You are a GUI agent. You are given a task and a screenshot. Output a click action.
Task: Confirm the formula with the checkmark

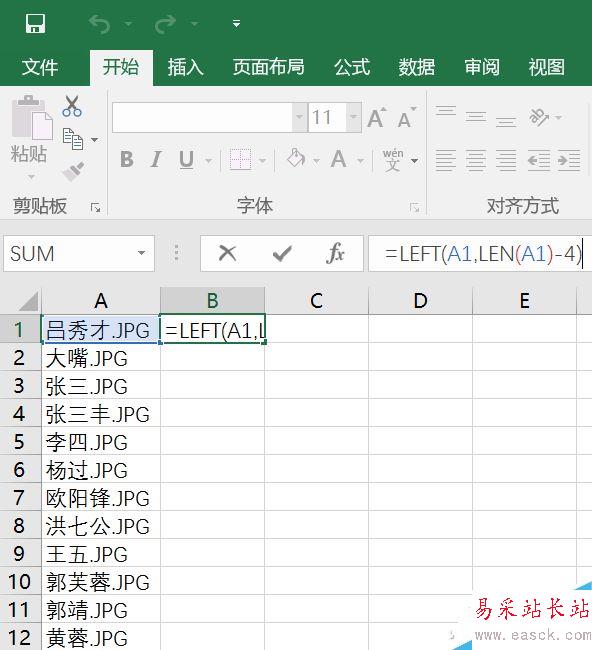click(282, 253)
